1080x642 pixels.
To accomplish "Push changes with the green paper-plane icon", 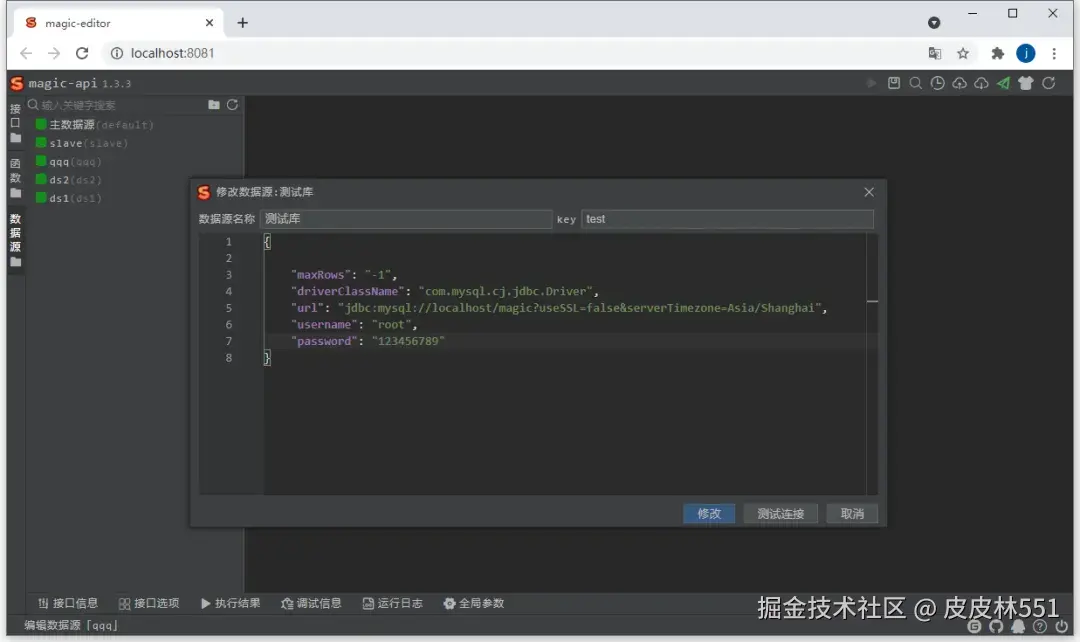I will click(1003, 83).
